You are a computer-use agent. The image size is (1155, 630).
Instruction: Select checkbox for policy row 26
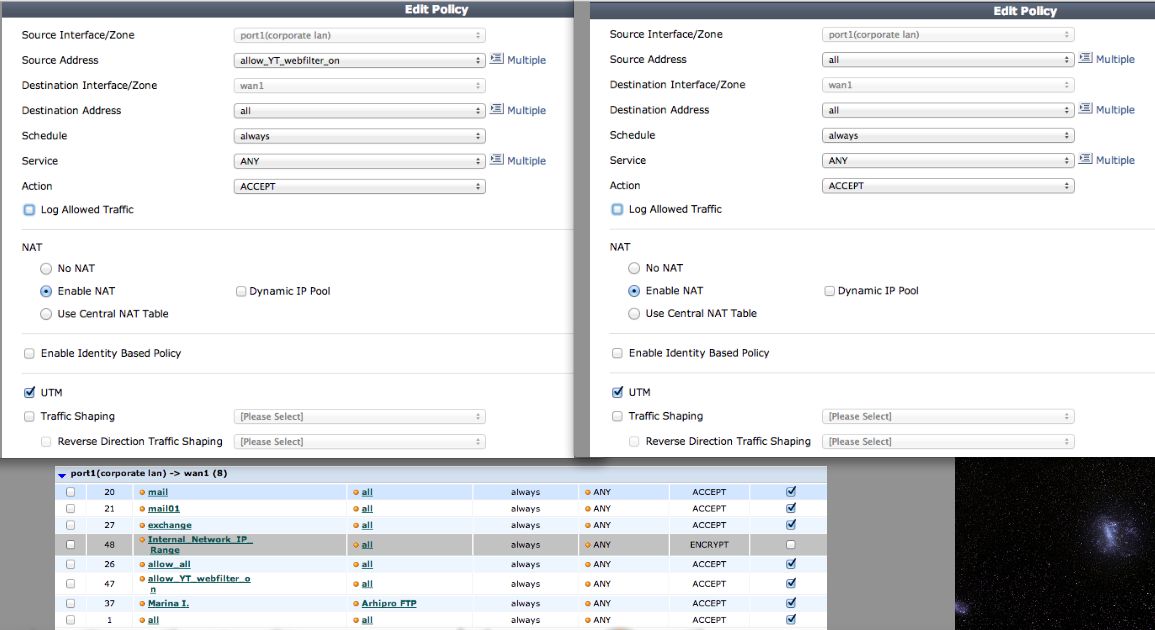click(x=71, y=564)
